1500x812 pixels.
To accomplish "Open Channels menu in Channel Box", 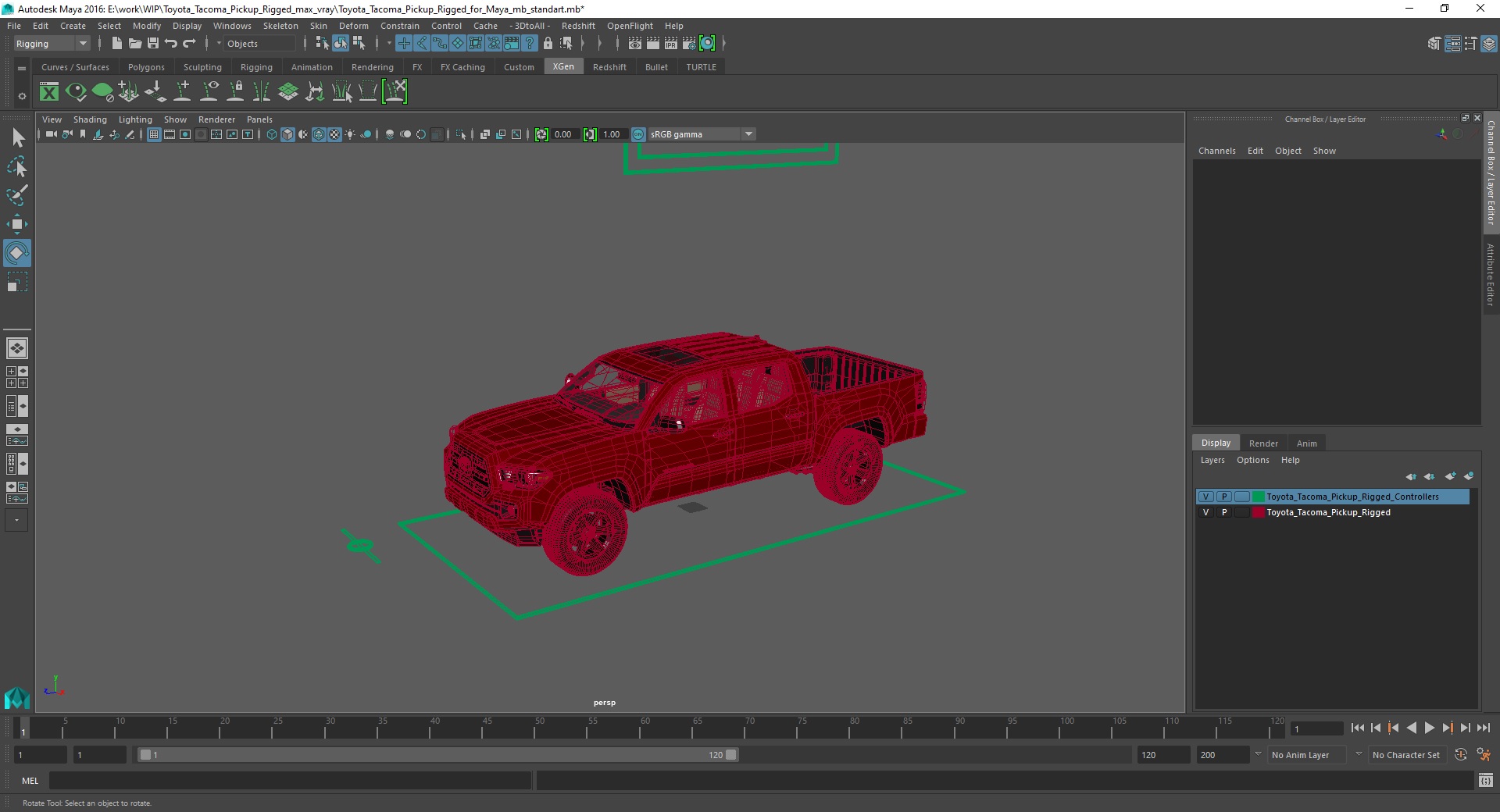I will click(1216, 151).
